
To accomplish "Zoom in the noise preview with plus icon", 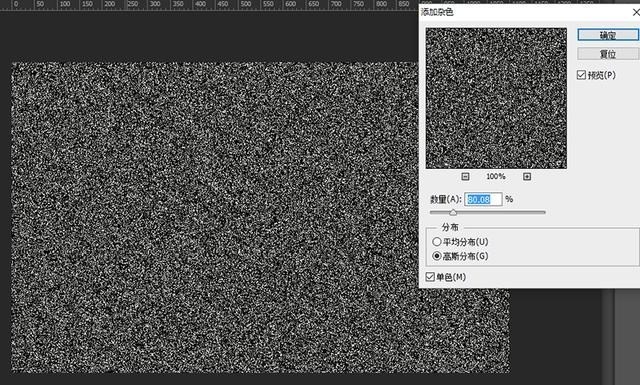I will pos(527,176).
